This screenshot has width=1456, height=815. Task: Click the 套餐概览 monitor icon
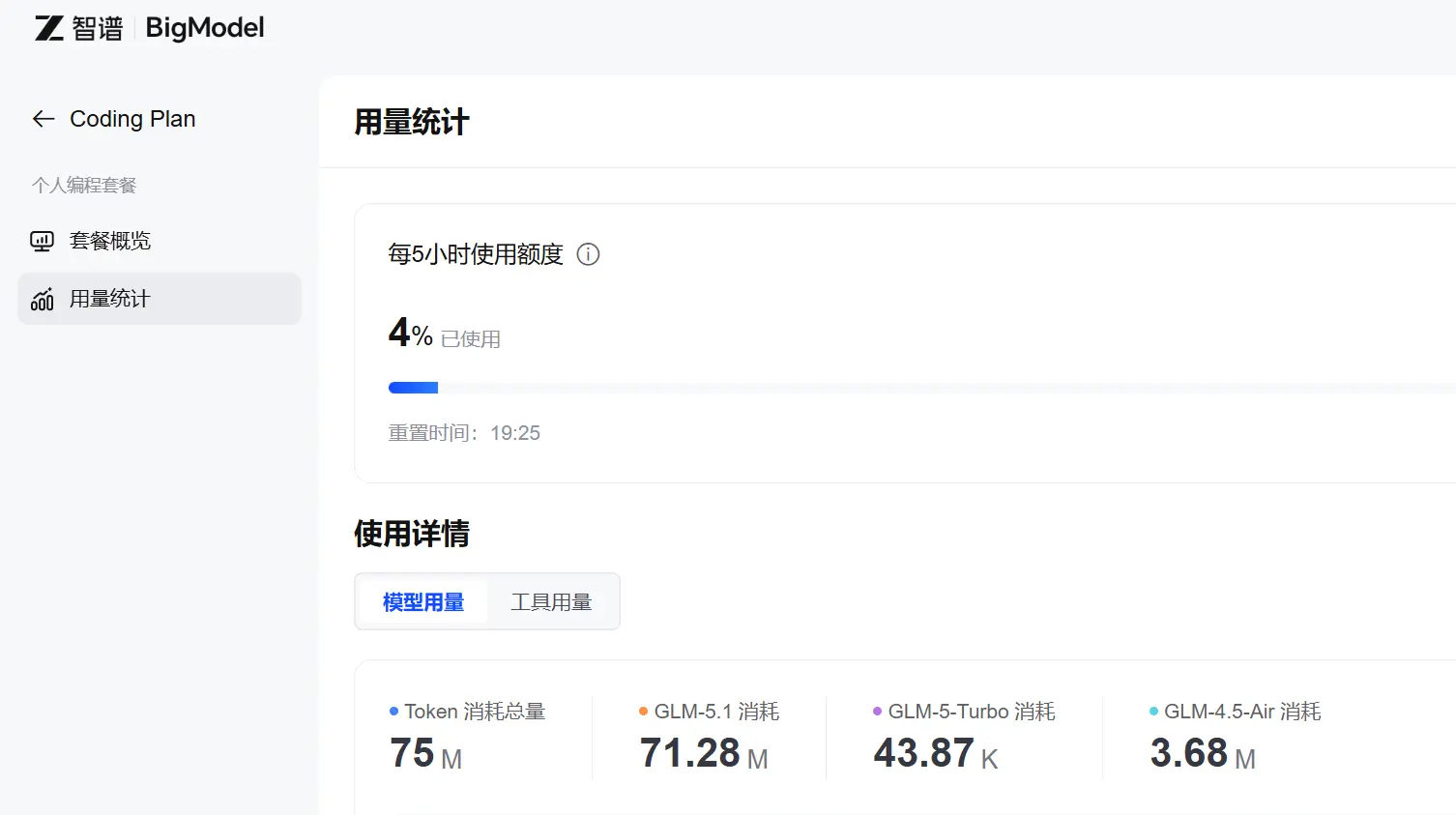42,241
